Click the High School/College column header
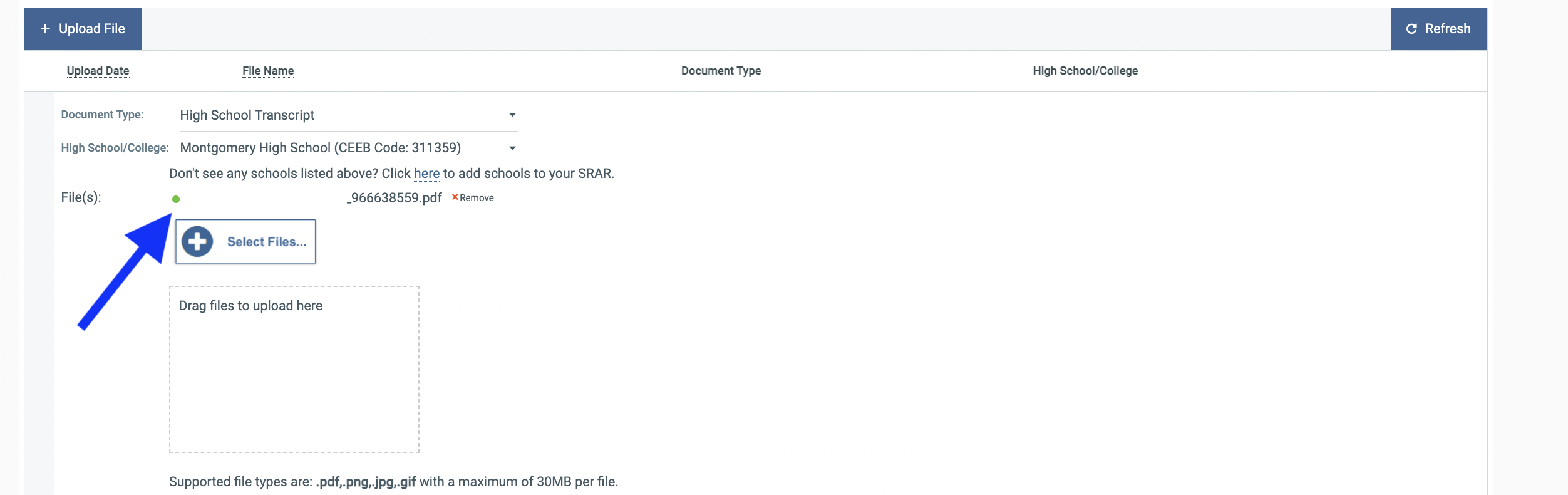Image resolution: width=1568 pixels, height=495 pixels. click(1085, 71)
